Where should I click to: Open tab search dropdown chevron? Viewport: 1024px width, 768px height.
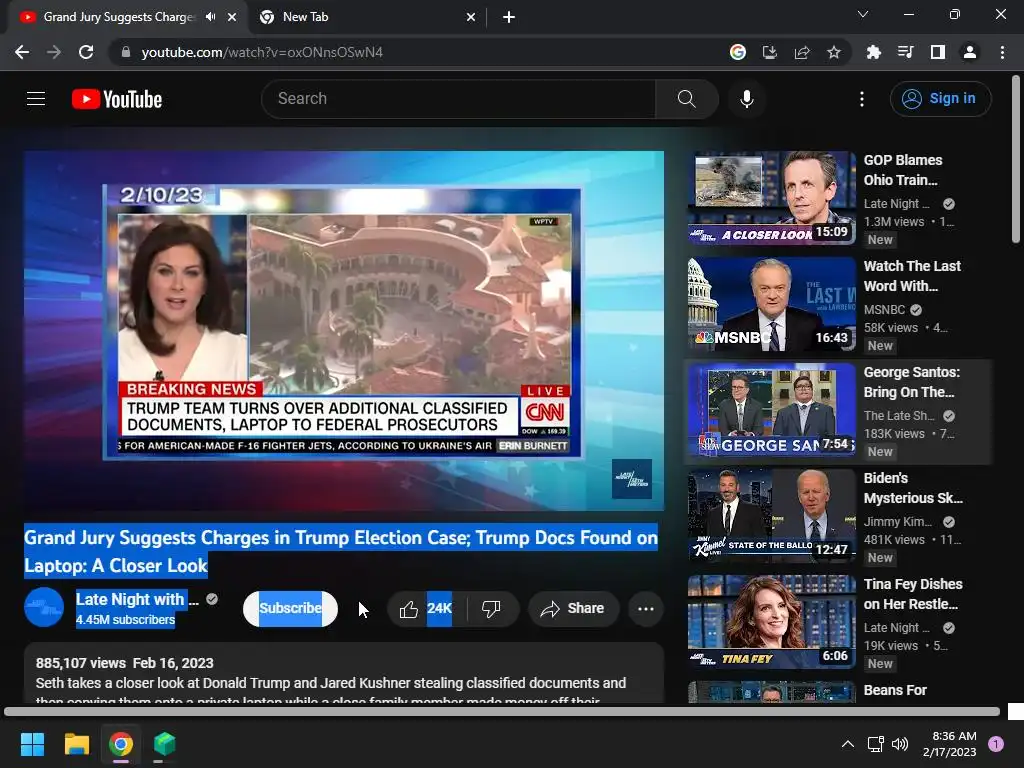863,14
